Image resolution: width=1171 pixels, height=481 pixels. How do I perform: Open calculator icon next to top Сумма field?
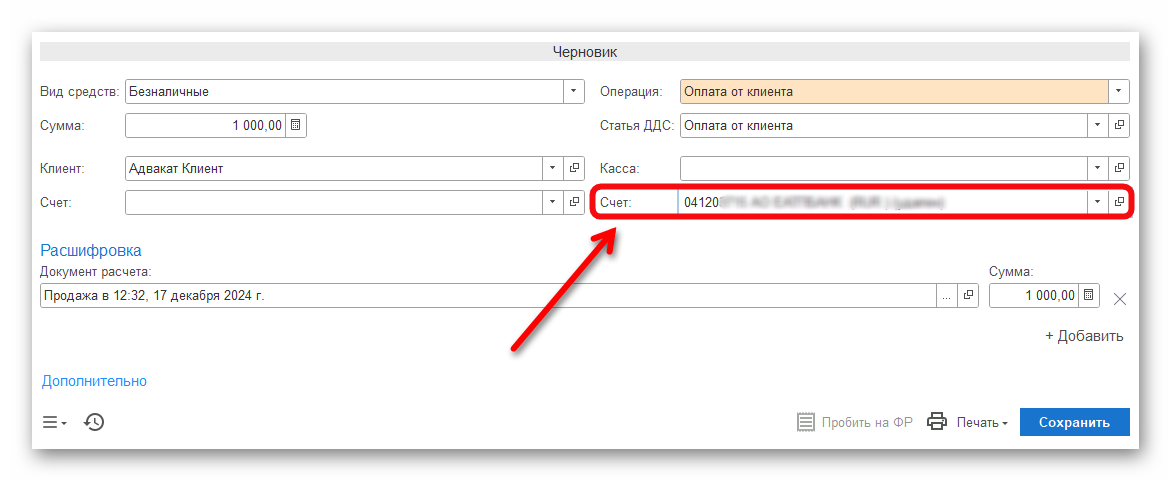297,126
